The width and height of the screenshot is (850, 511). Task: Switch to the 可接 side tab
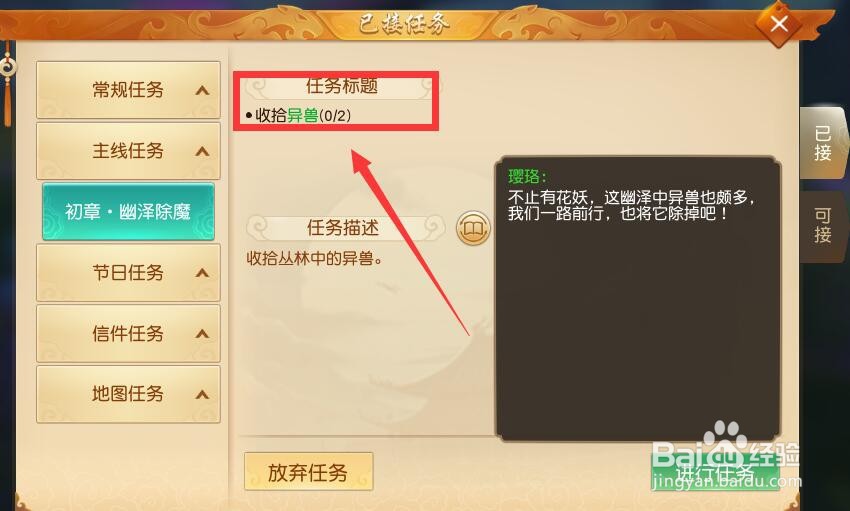point(822,226)
